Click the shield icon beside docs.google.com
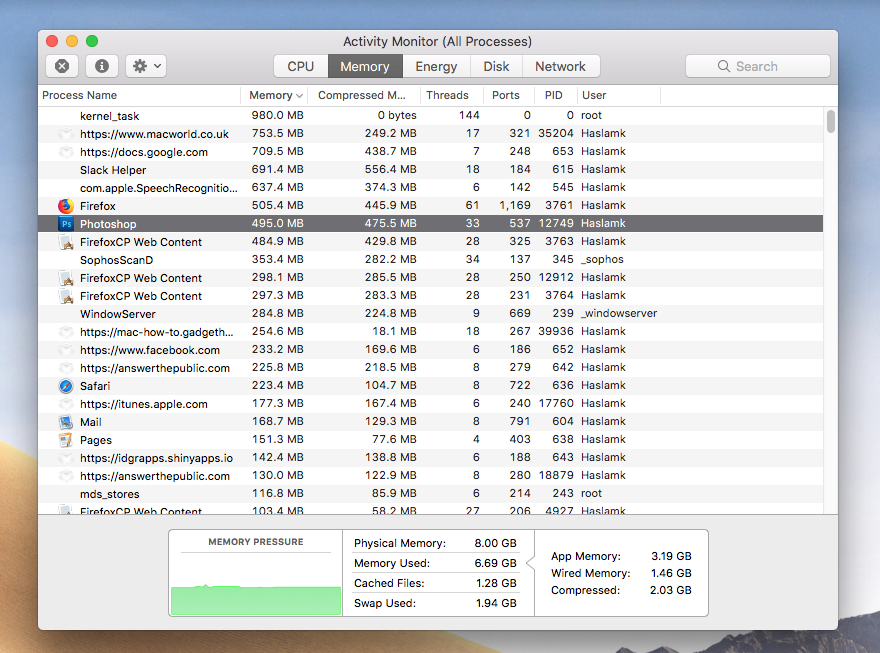This screenshot has height=653, width=880. click(x=66, y=152)
